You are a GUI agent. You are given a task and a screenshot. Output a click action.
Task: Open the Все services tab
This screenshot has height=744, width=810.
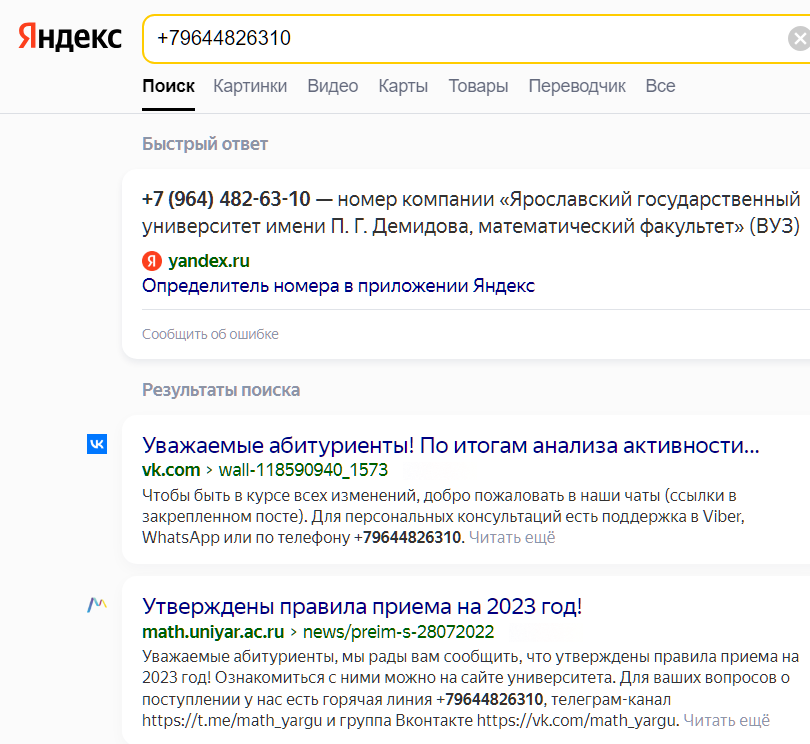point(660,86)
